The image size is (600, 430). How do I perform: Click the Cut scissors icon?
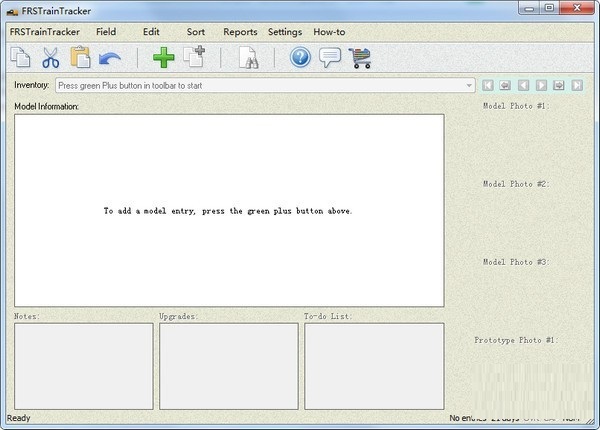(51, 57)
